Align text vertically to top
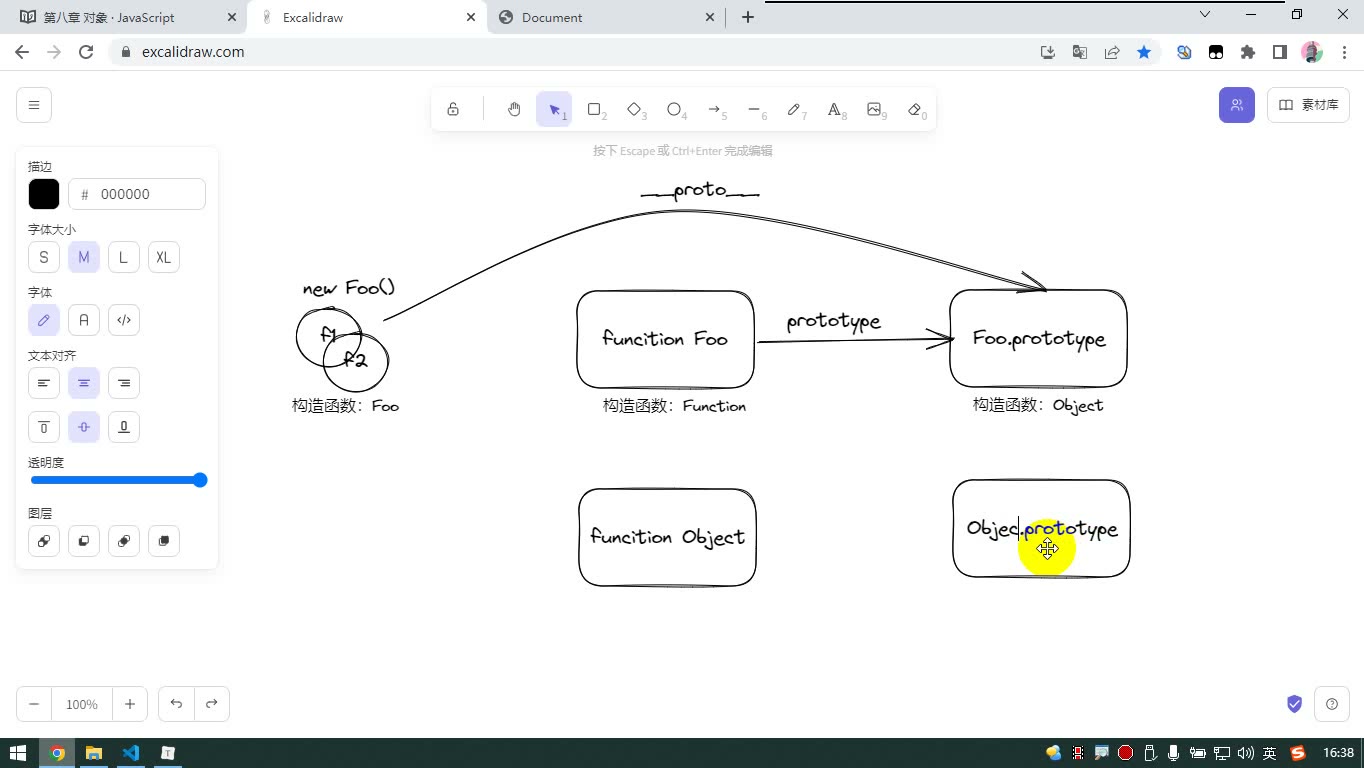This screenshot has height=768, width=1364. 44,427
